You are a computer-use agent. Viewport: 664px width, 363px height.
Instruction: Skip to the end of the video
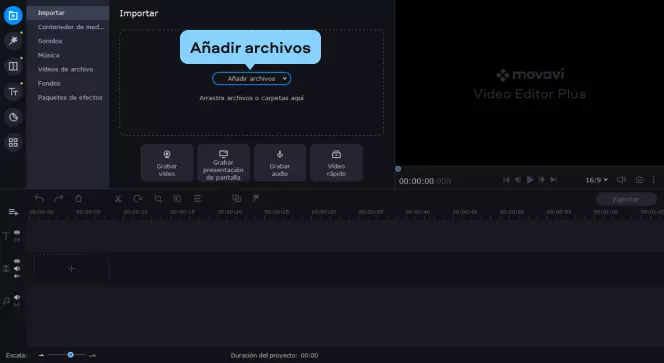tap(553, 180)
